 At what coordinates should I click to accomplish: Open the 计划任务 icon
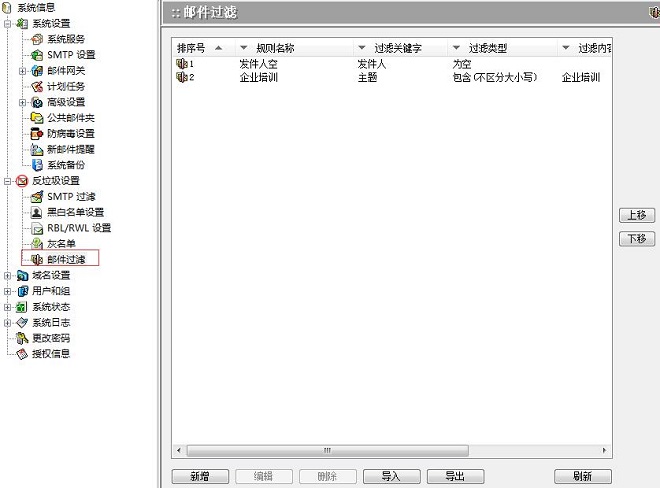pyautogui.click(x=37, y=86)
